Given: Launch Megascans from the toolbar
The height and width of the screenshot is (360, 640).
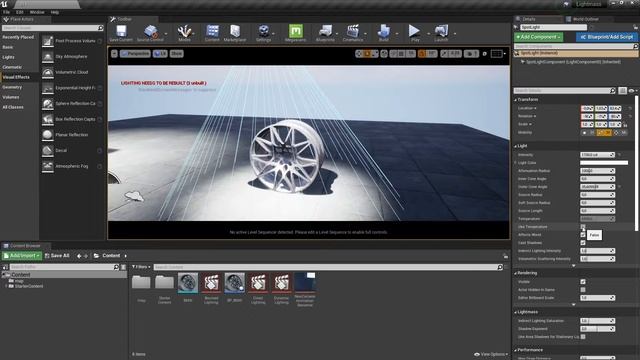Looking at the screenshot, I should (x=296, y=32).
